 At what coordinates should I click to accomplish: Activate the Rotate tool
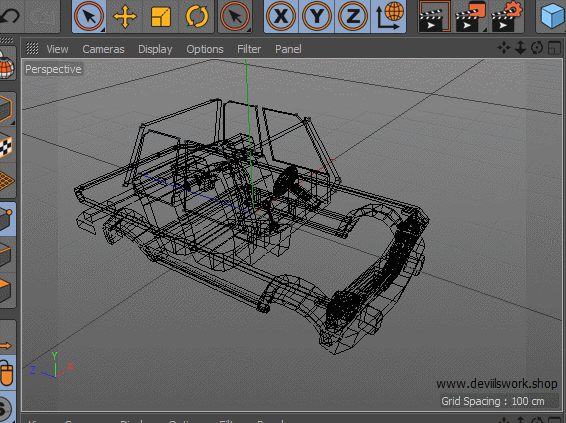197,16
